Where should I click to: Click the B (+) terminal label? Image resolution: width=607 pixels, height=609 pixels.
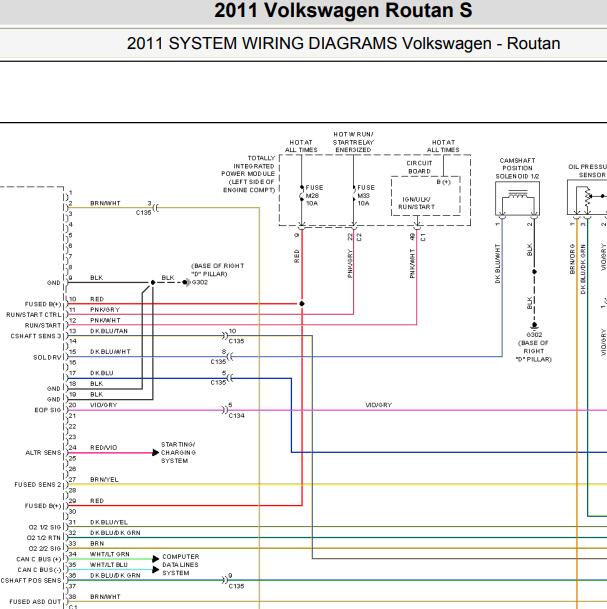point(444,182)
